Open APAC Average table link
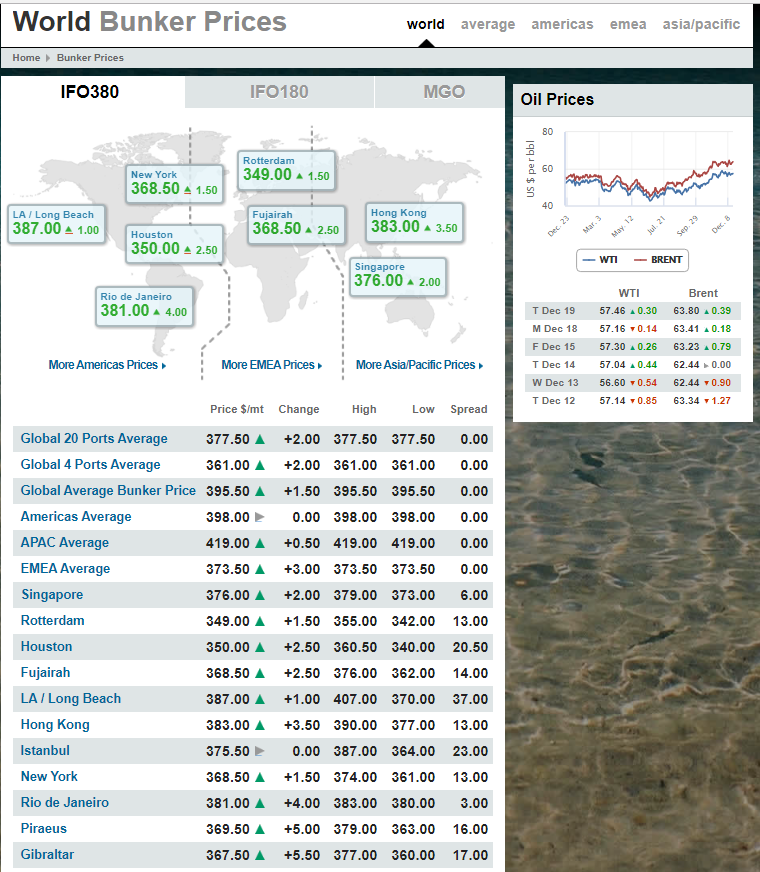Image resolution: width=760 pixels, height=872 pixels. click(65, 543)
